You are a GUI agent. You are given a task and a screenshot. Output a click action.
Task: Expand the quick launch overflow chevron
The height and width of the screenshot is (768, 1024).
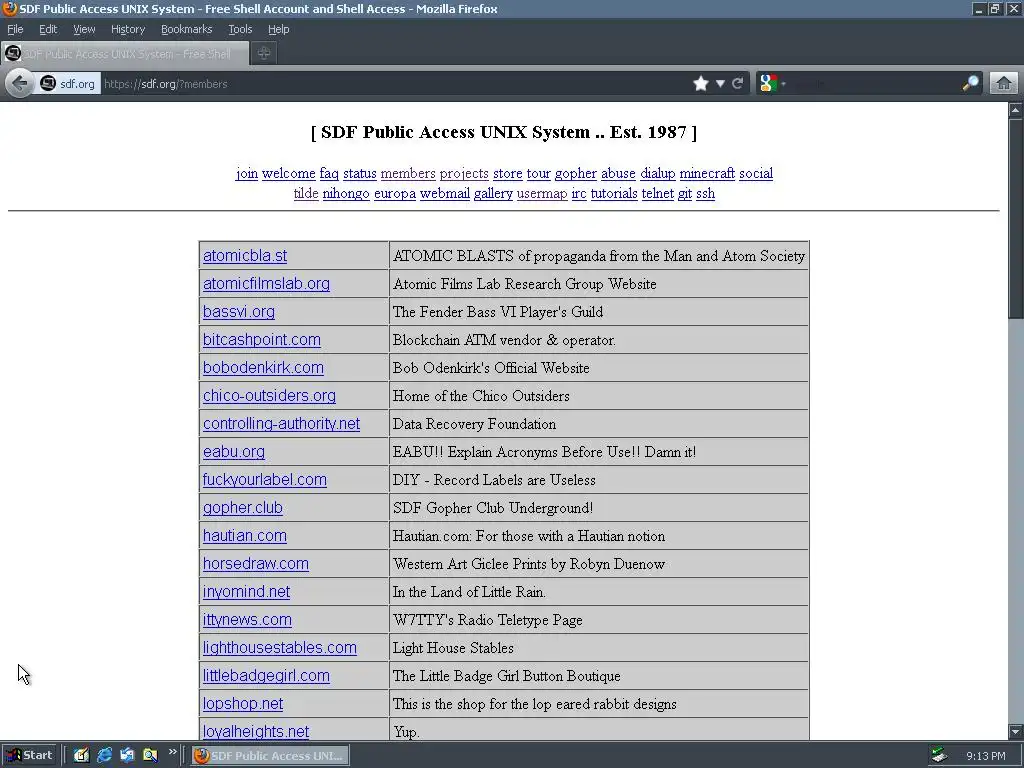coord(172,752)
